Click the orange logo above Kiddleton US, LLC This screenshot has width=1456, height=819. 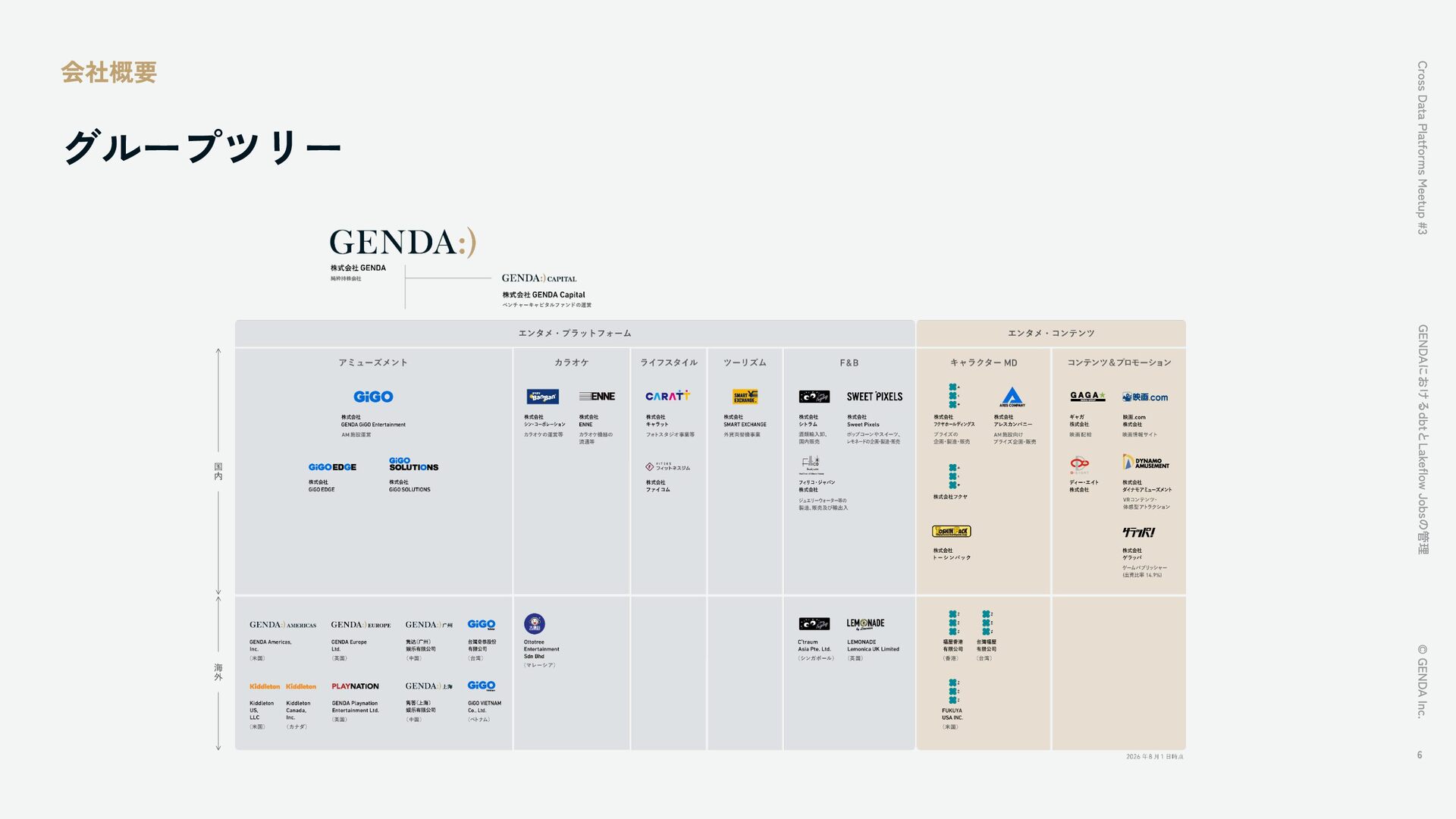pos(265,686)
